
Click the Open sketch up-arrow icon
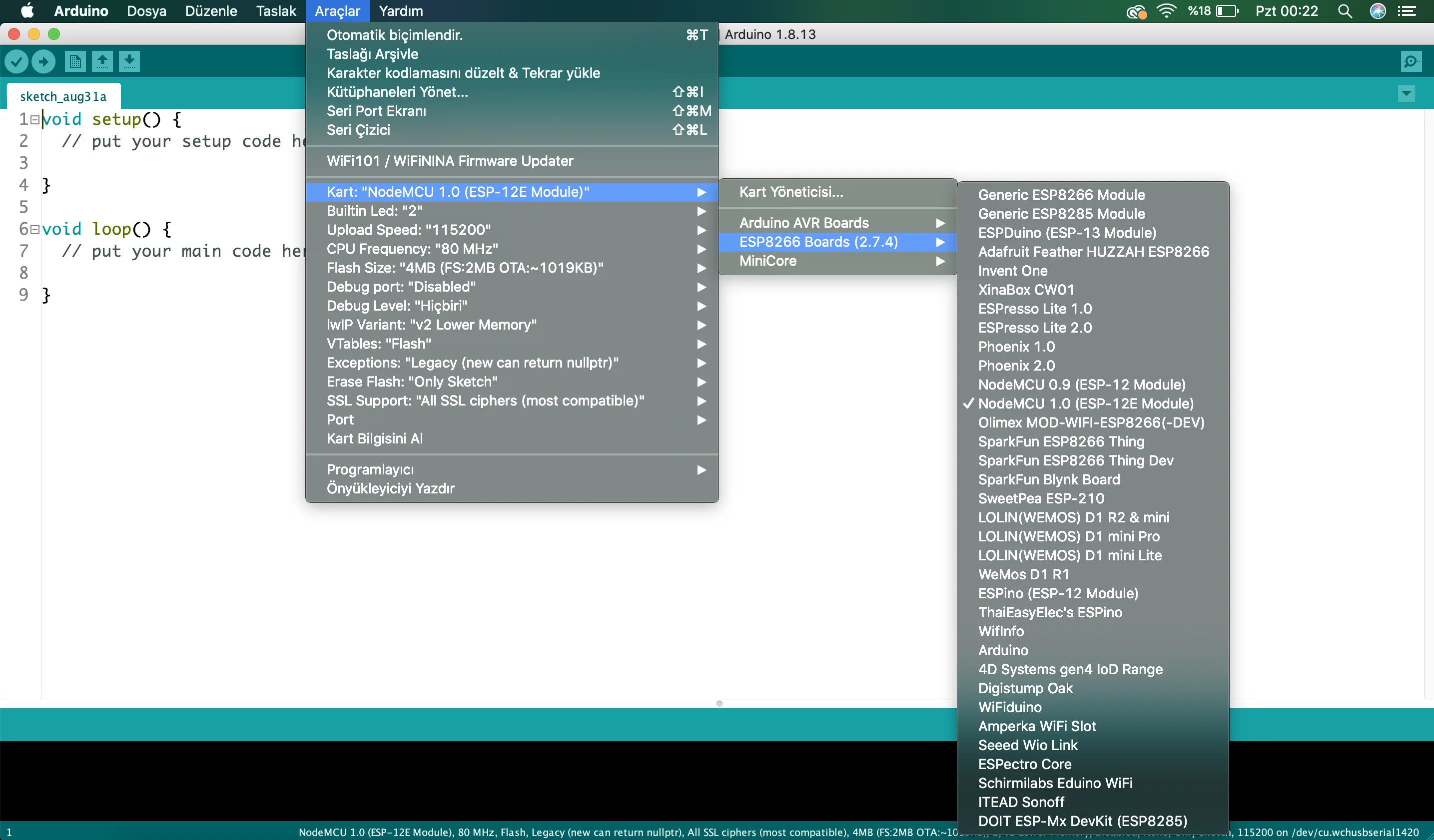pos(102,61)
